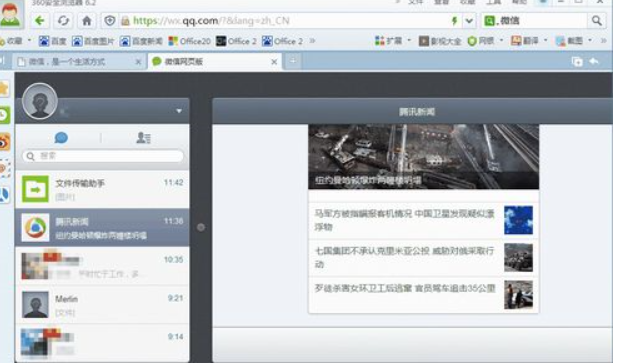Viewport: 619px width, 363px height.
Task: Reload the page with the refresh icon
Action: point(63,21)
